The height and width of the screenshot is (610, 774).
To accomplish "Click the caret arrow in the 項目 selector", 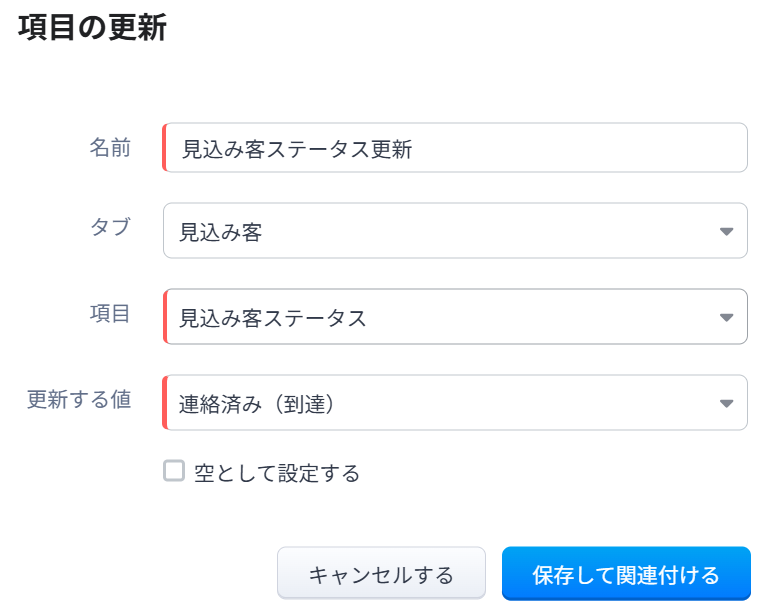I will pyautogui.click(x=727, y=318).
